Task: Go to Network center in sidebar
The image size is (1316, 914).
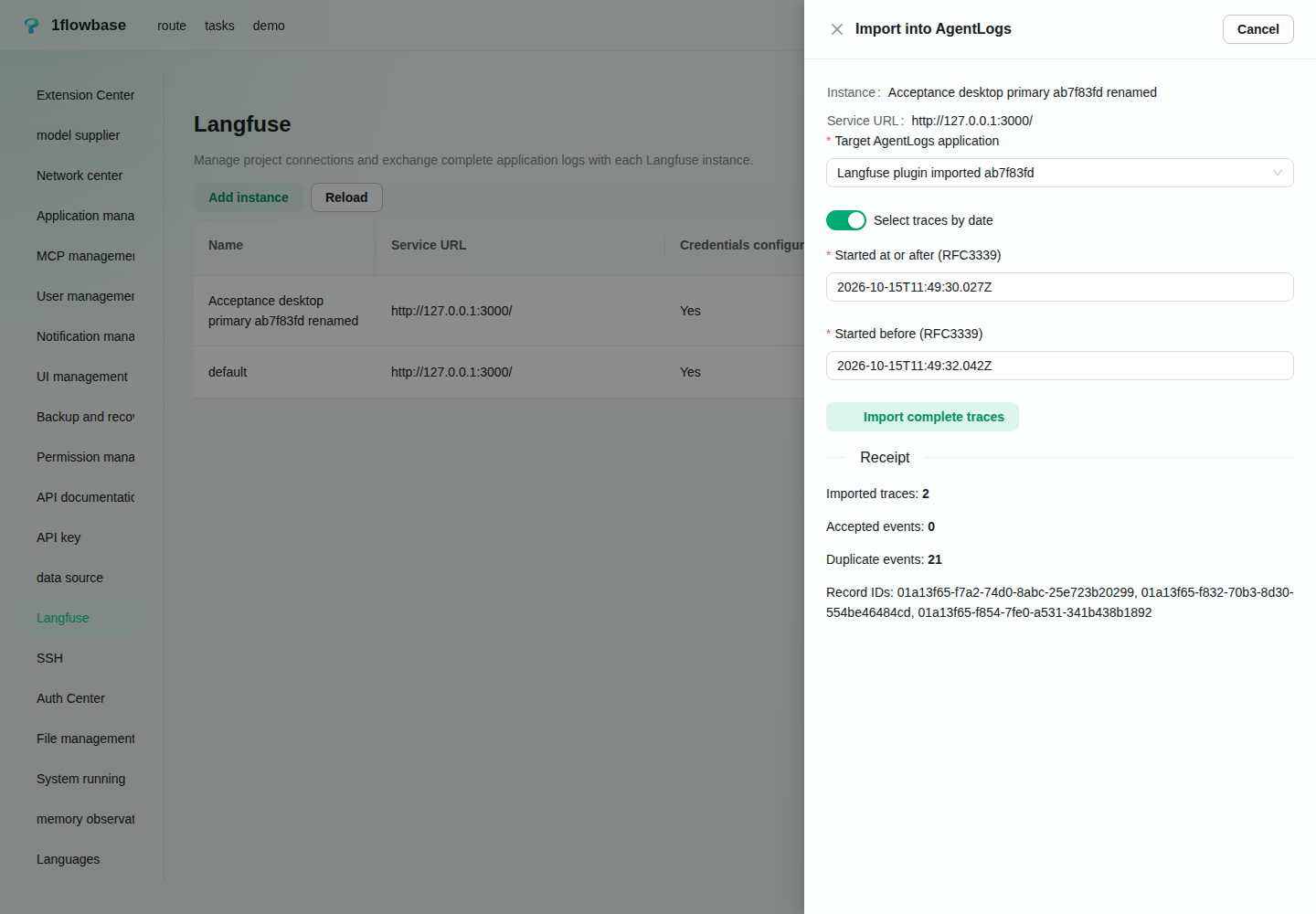Action: pos(82,175)
